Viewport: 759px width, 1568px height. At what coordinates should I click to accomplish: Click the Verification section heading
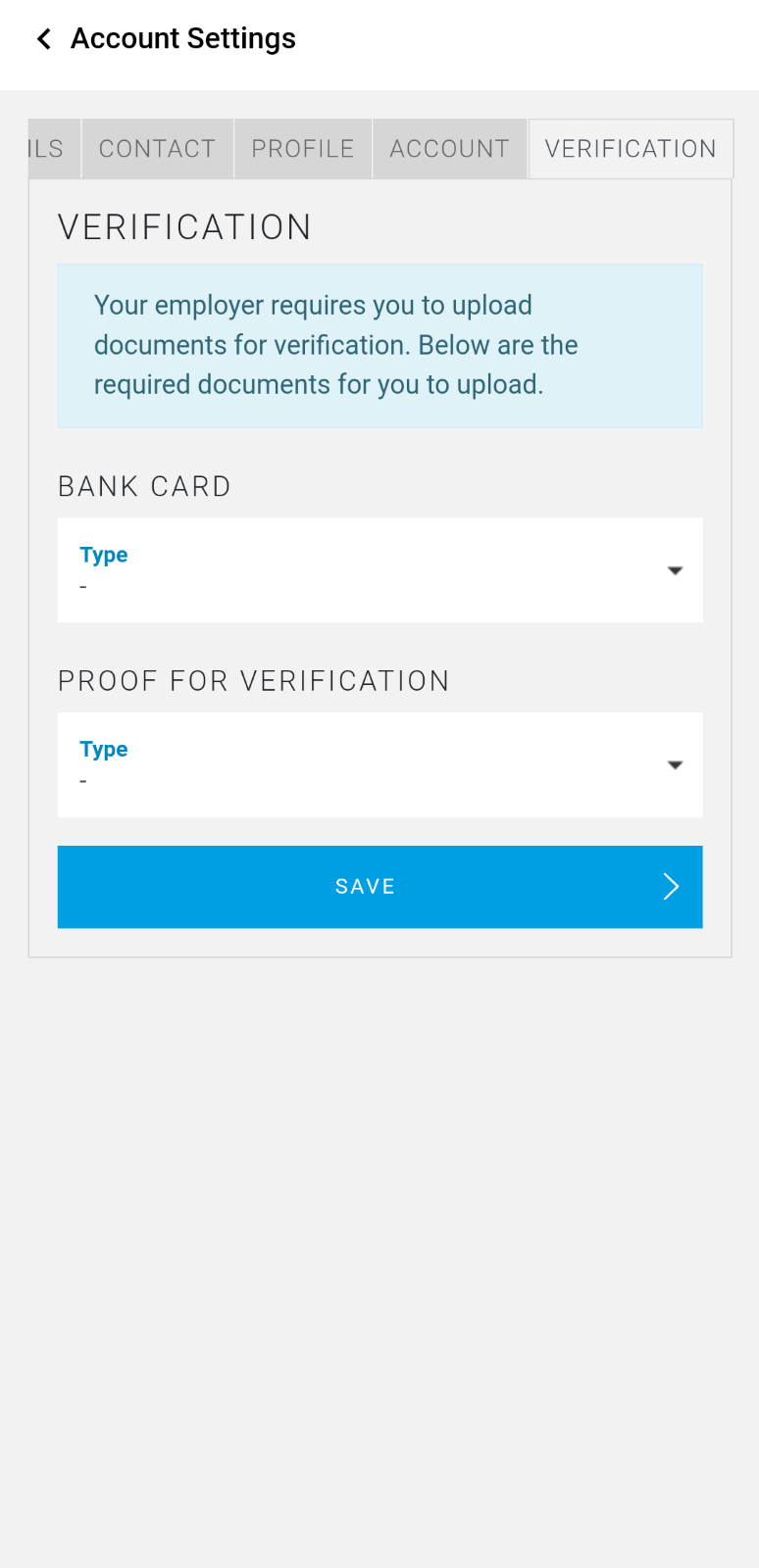[184, 227]
